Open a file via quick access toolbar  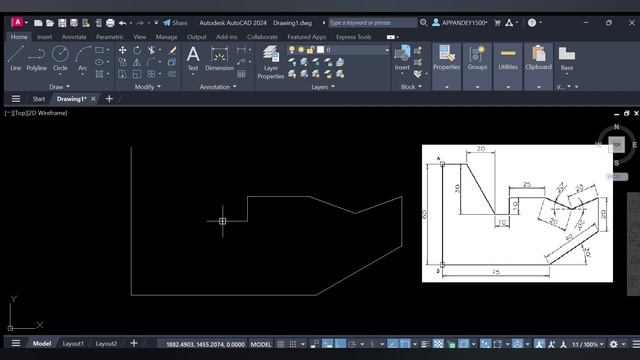pos(50,23)
